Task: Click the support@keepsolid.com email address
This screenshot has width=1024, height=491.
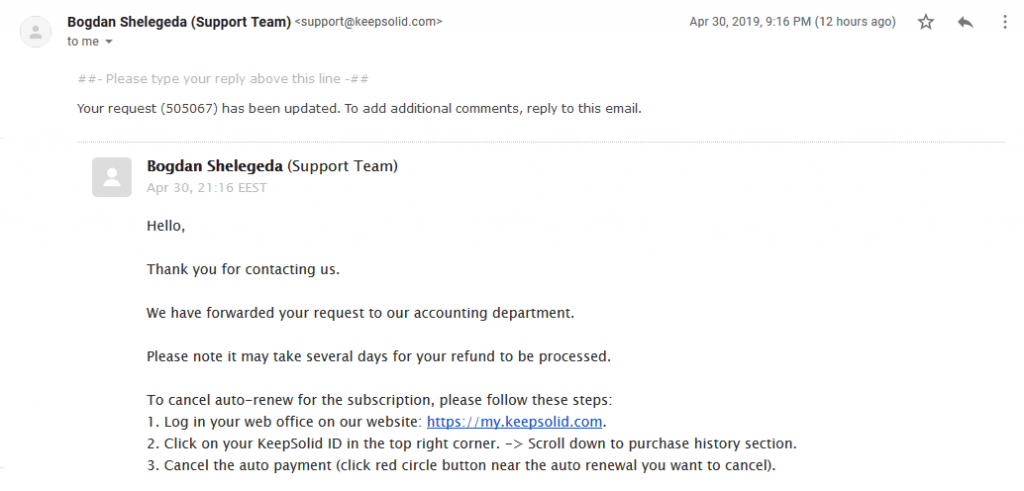Action: [369, 22]
